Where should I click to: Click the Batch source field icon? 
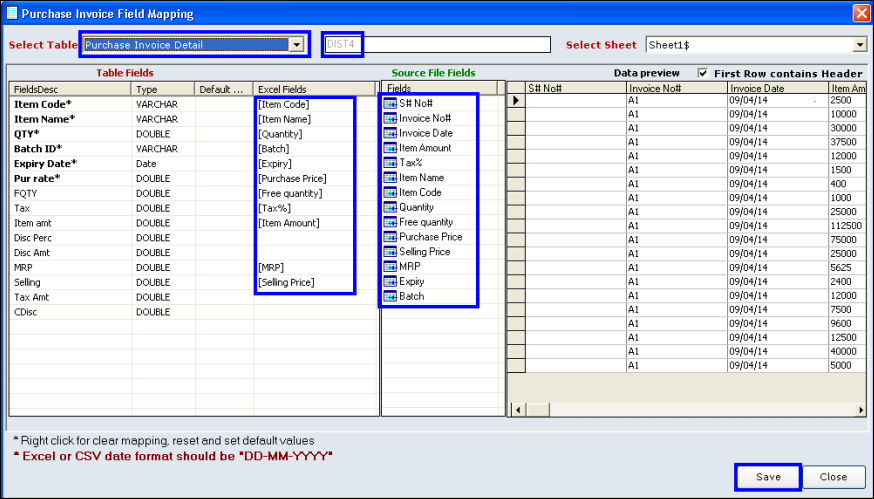tap(390, 296)
